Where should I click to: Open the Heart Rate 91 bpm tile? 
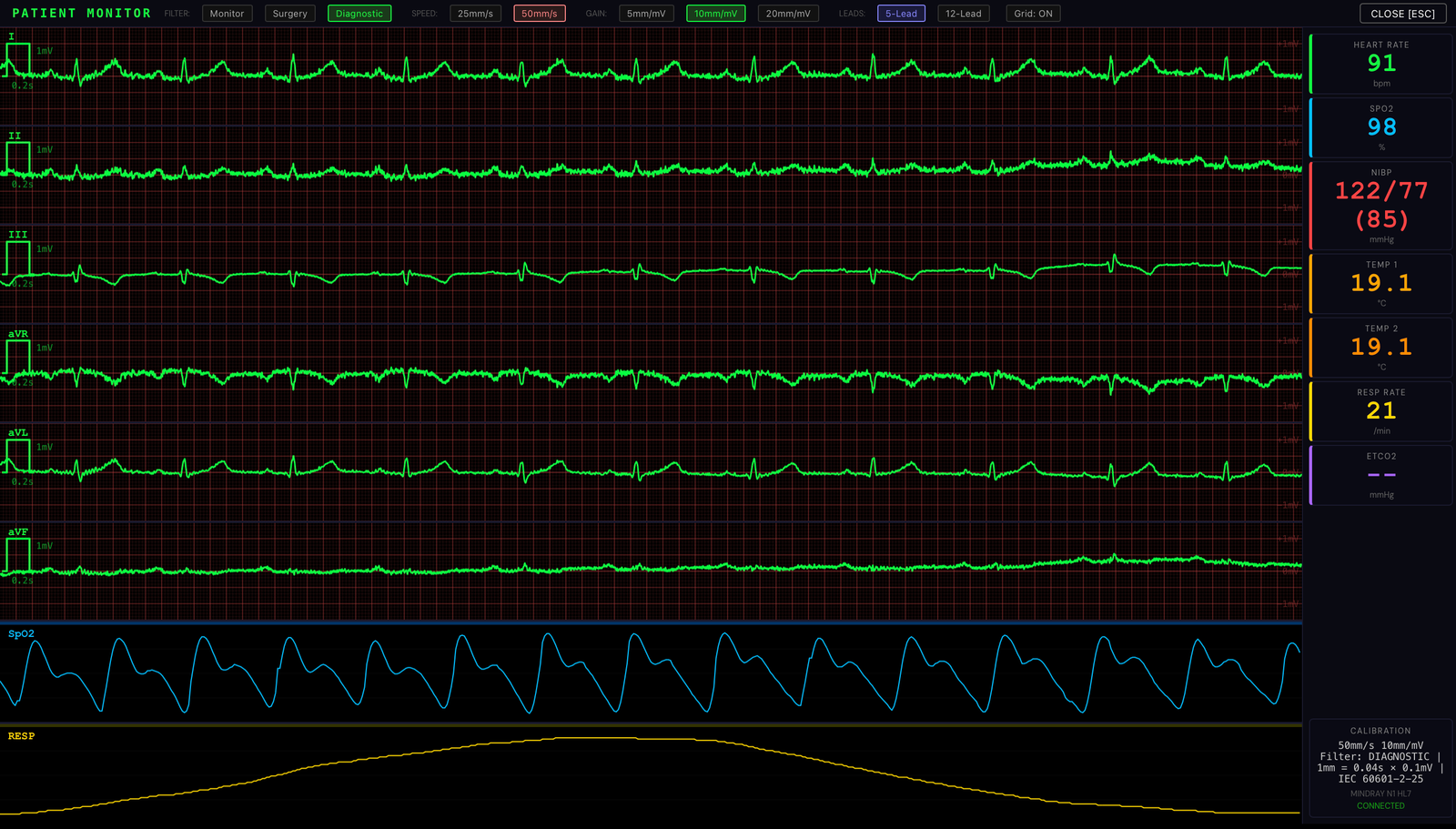(x=1381, y=64)
